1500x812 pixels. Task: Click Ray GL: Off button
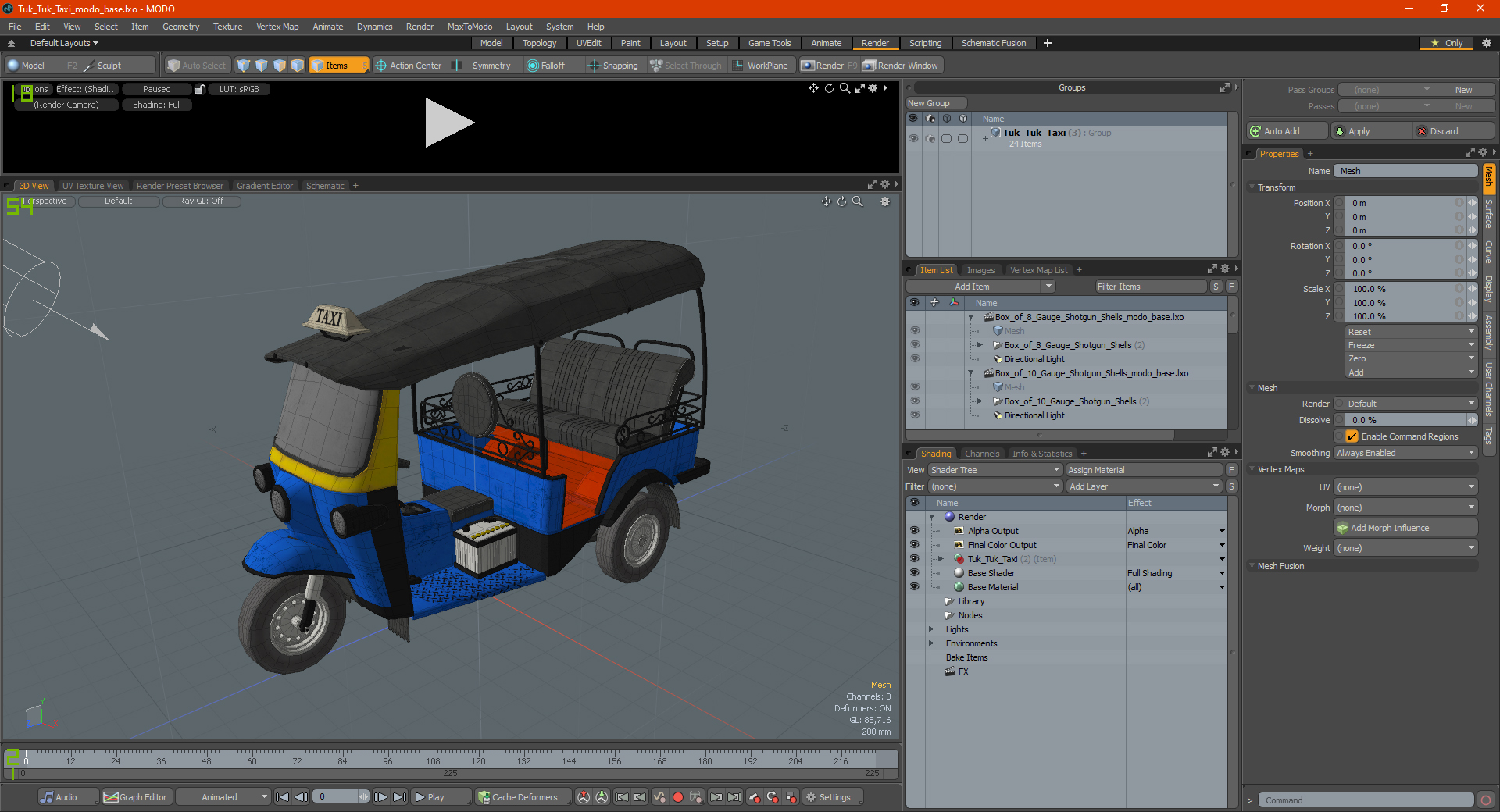click(x=201, y=201)
